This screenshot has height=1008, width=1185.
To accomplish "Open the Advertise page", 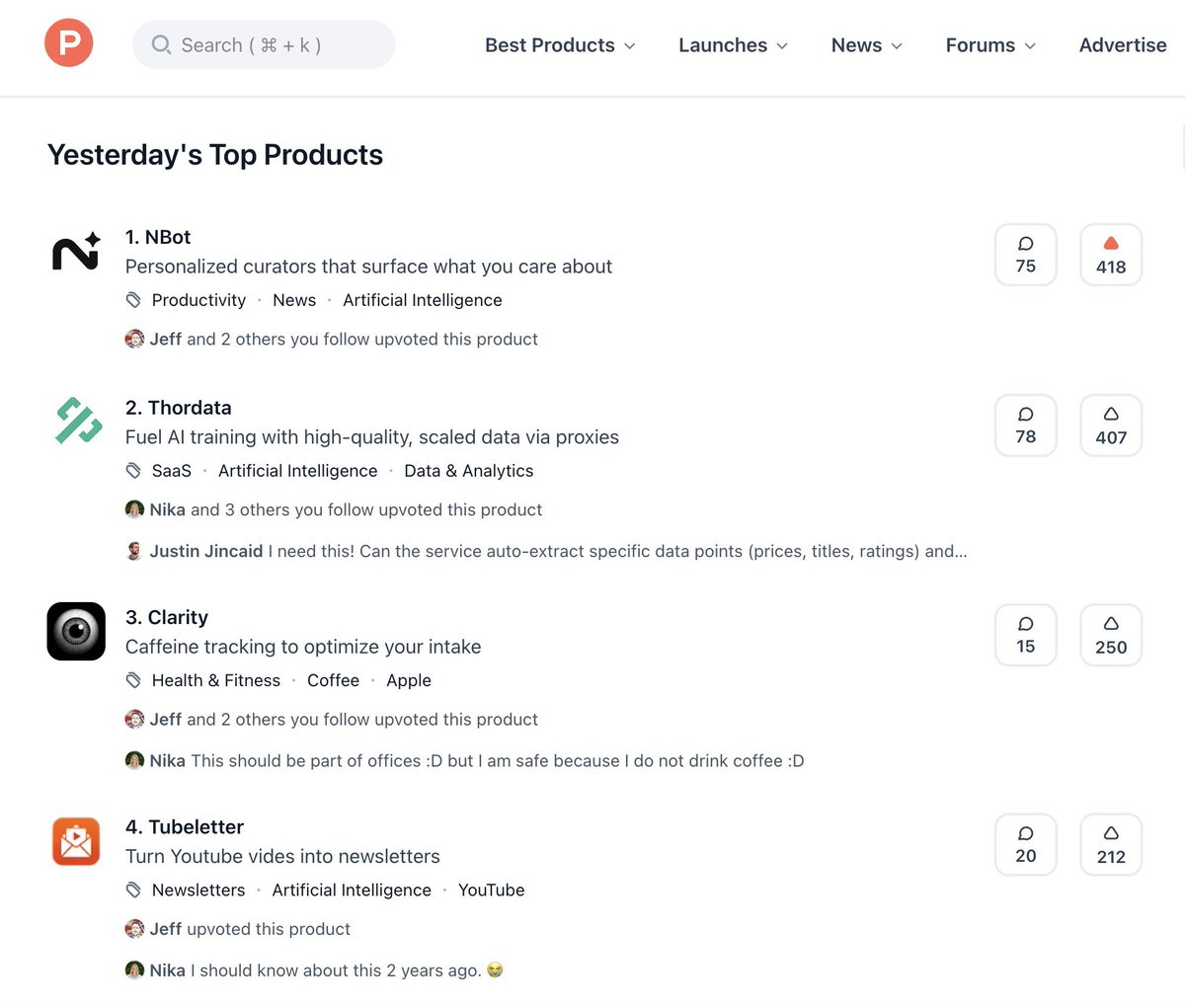I will (x=1123, y=45).
